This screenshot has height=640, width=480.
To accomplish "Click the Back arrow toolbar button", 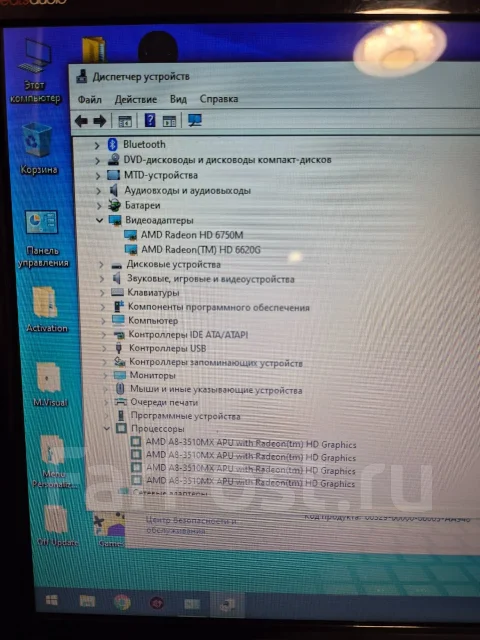I will (x=82, y=121).
